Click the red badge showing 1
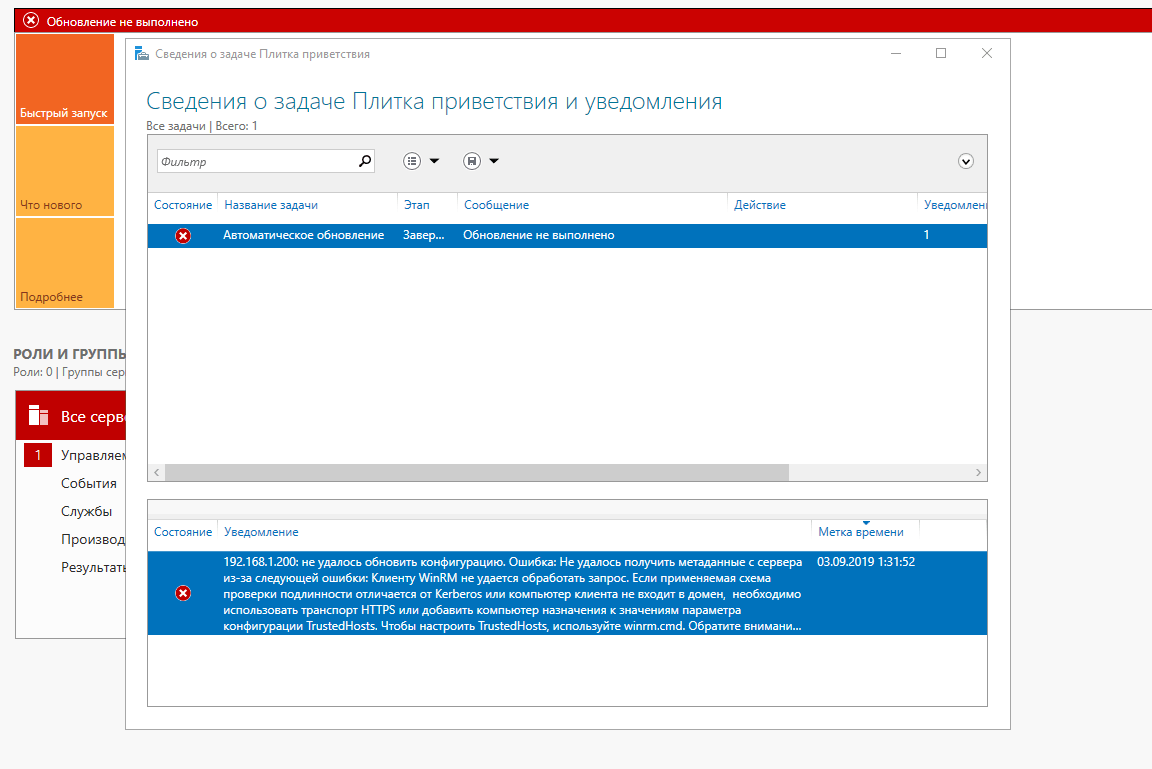This screenshot has width=1152, height=769. click(38, 456)
